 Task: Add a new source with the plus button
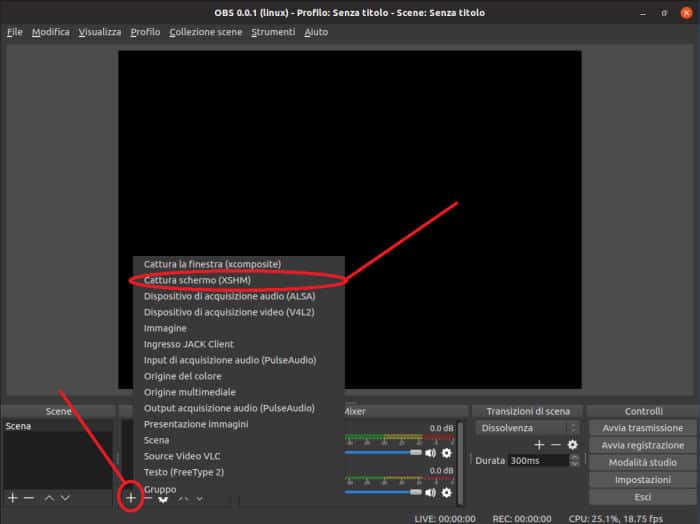click(130, 498)
